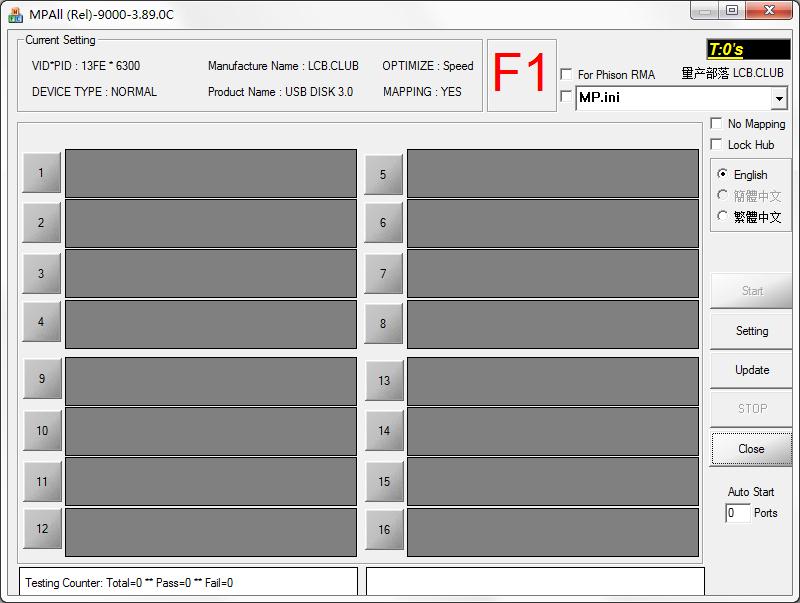
Task: Click port button 13
Action: [385, 381]
